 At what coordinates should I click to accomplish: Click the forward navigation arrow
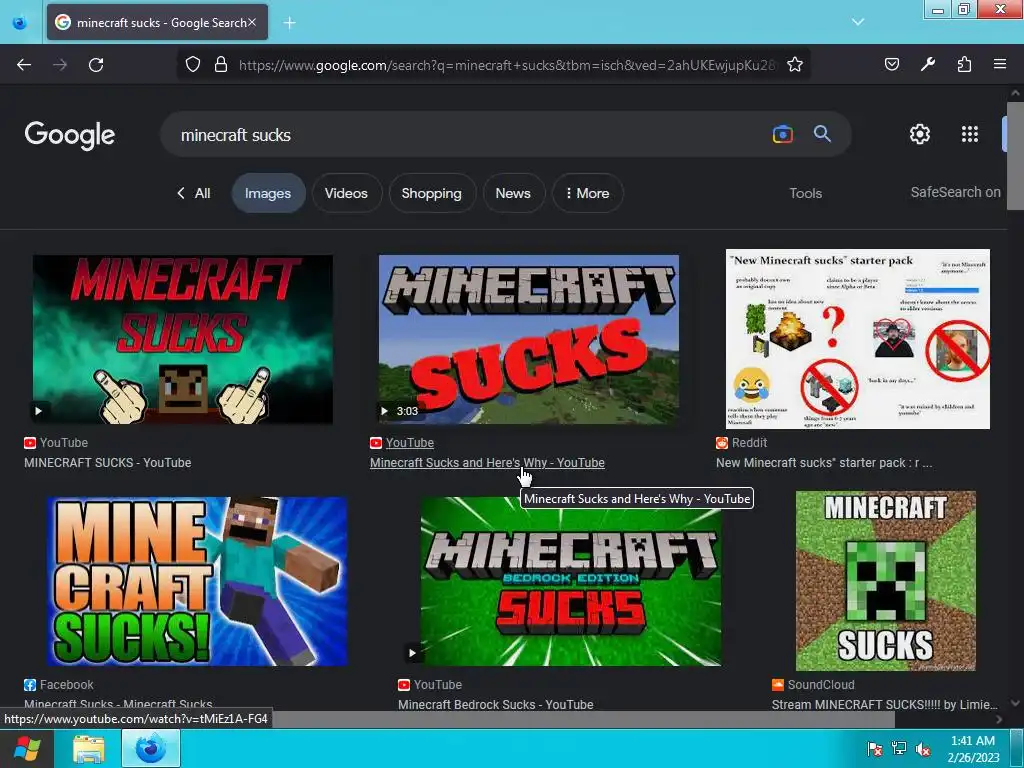[60, 65]
